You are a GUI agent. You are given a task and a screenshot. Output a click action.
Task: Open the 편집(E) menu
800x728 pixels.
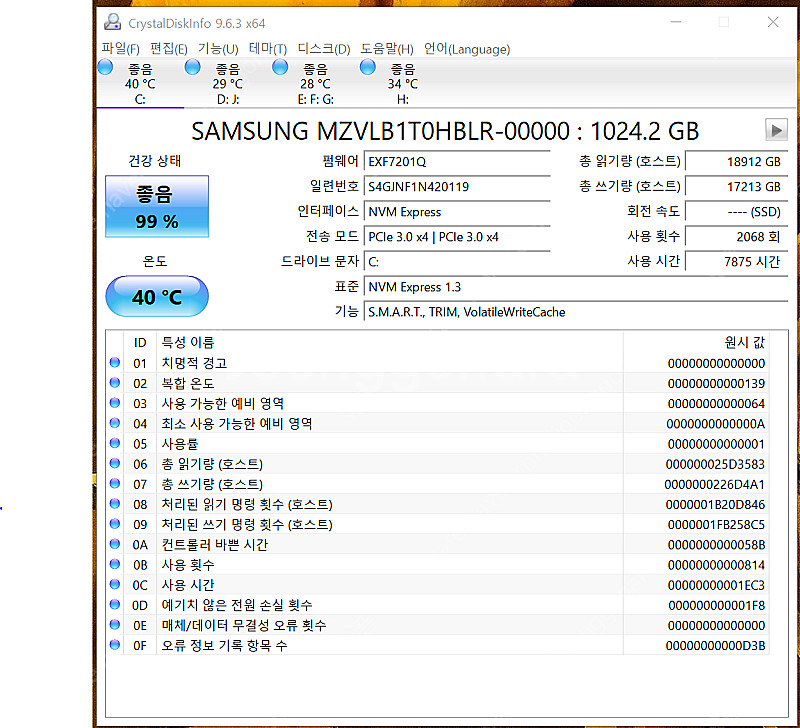point(169,49)
